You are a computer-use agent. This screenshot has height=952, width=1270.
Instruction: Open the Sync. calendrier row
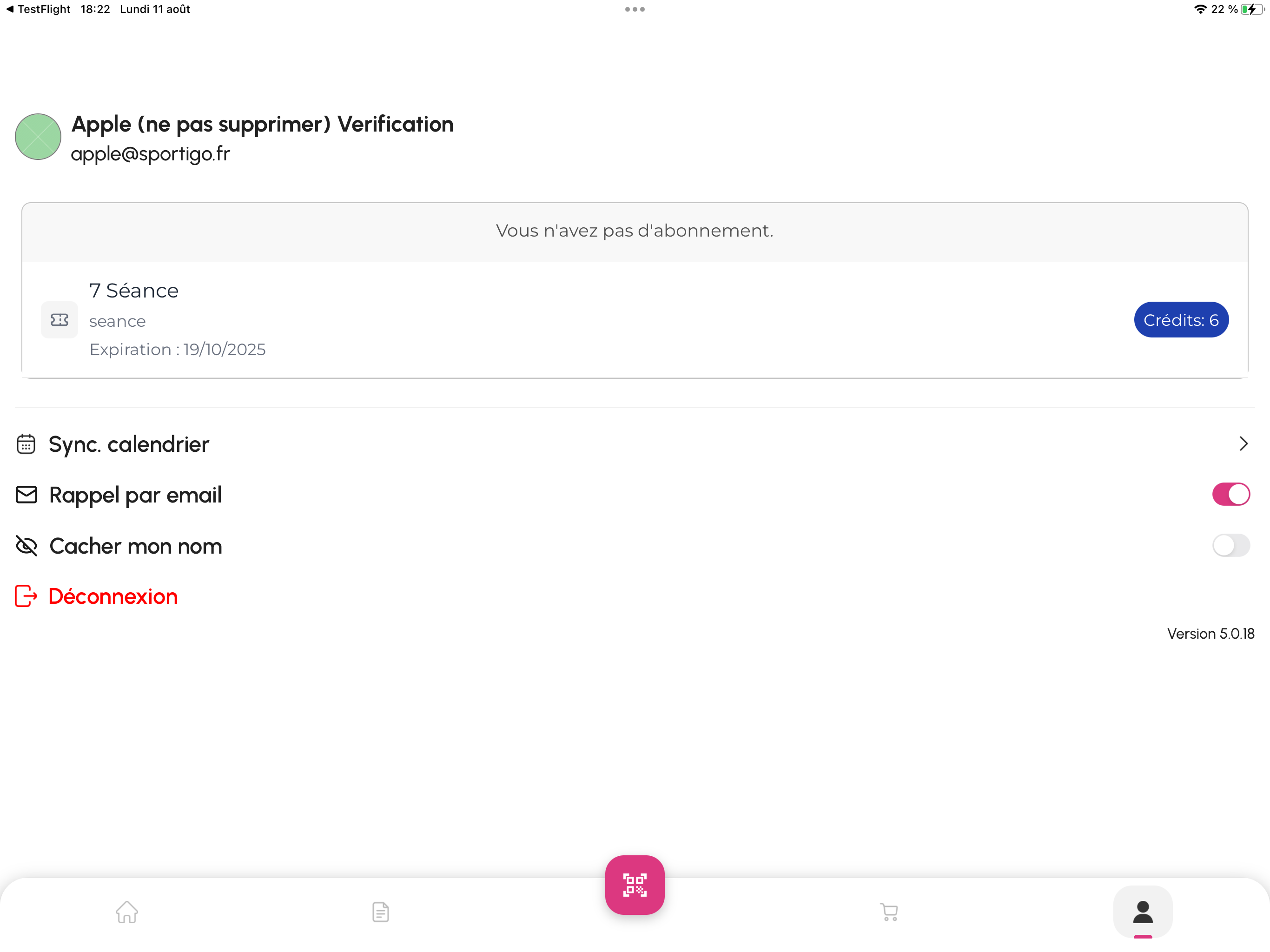coord(635,444)
